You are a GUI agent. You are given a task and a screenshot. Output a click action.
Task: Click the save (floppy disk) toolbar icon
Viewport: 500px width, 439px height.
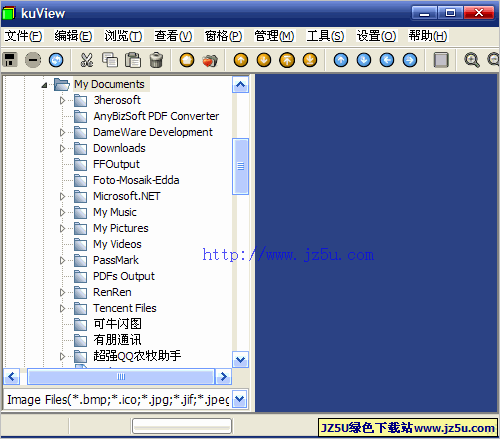[10, 60]
